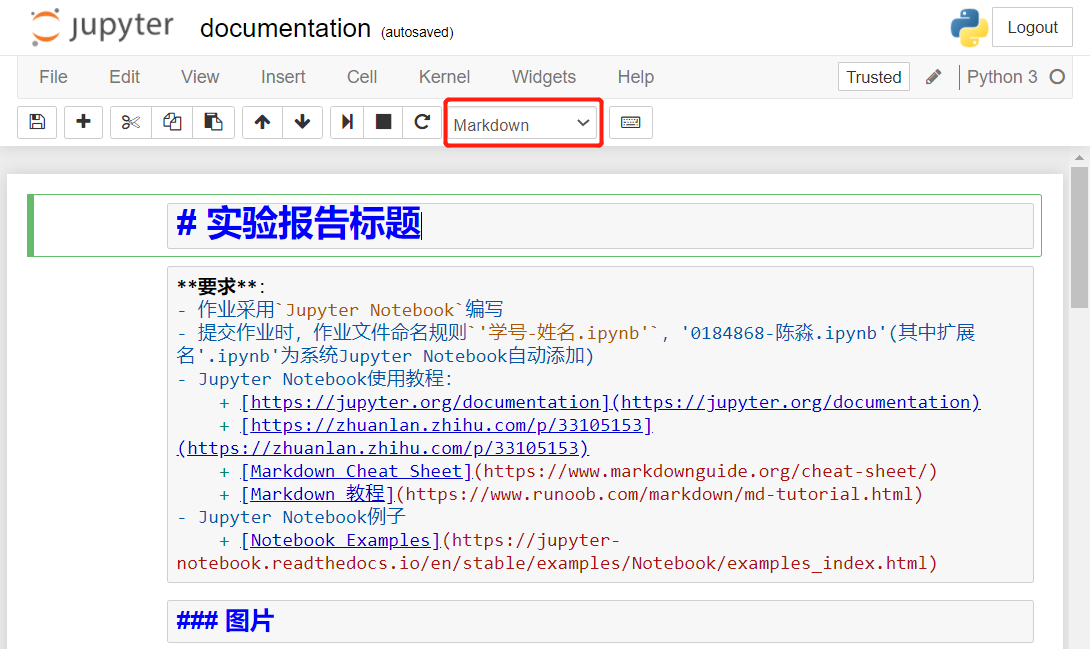Cut selected cells with scissors icon
1090x649 pixels.
(131, 122)
